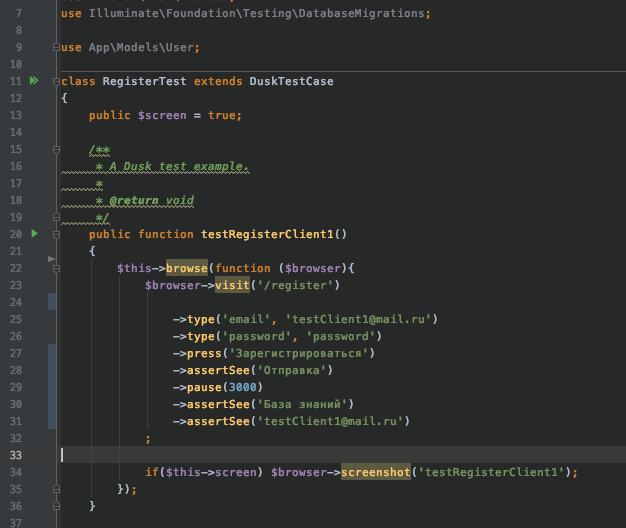Collapse the testRegisterClient1 function fold marker
Image resolution: width=626 pixels, height=528 pixels.
point(56,235)
